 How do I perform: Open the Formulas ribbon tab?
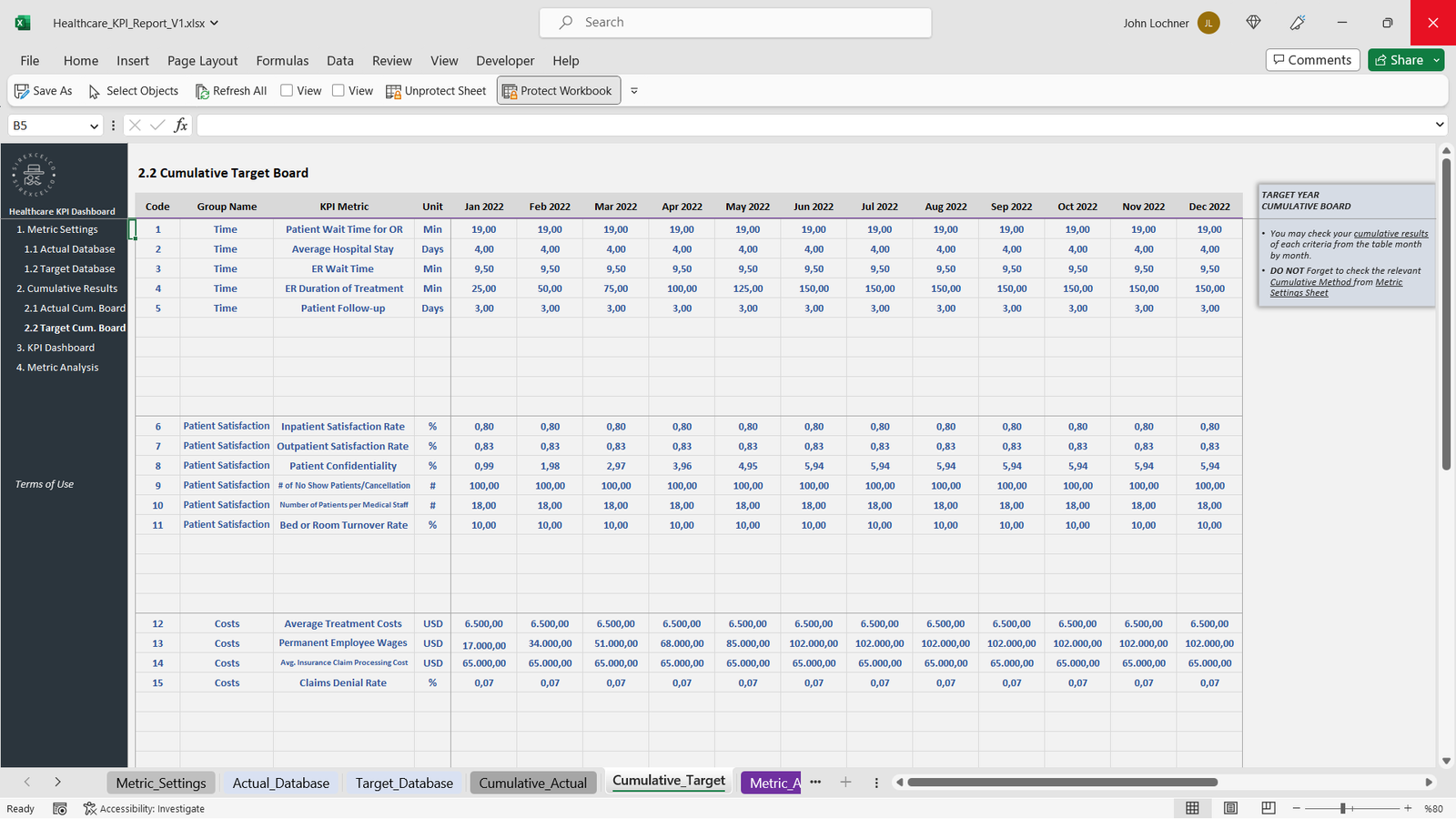282,61
